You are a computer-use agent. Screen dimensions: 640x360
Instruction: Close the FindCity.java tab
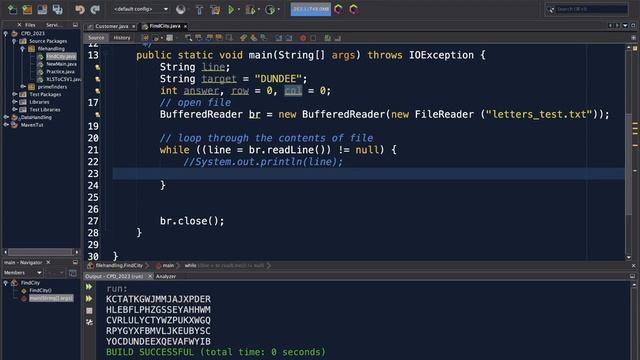185,27
